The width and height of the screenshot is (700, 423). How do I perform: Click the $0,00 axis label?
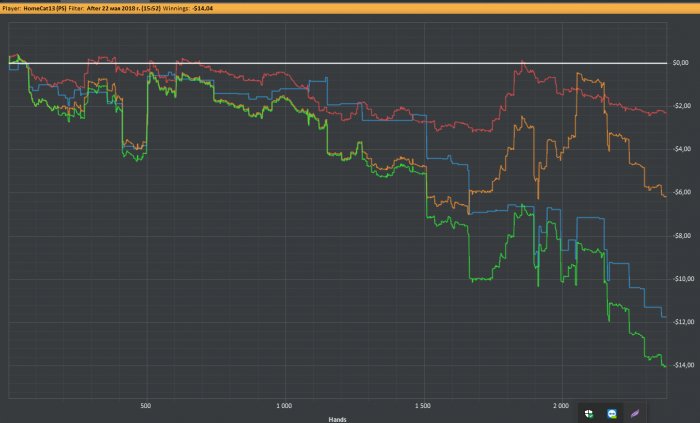pyautogui.click(x=680, y=63)
